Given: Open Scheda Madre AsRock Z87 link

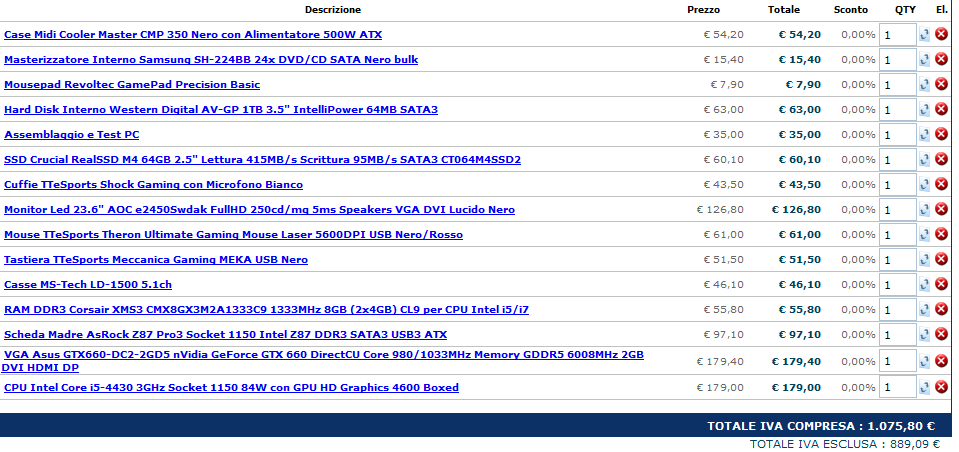Looking at the screenshot, I should point(226,335).
